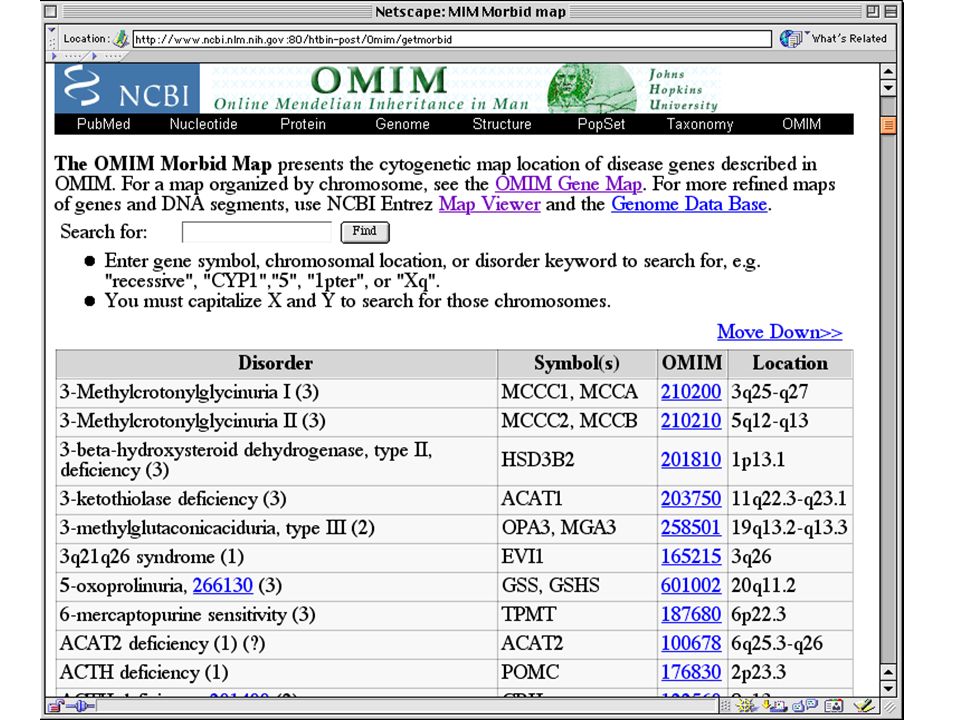
Task: Expand the second collapsed toolbar tab
Action: (107, 56)
